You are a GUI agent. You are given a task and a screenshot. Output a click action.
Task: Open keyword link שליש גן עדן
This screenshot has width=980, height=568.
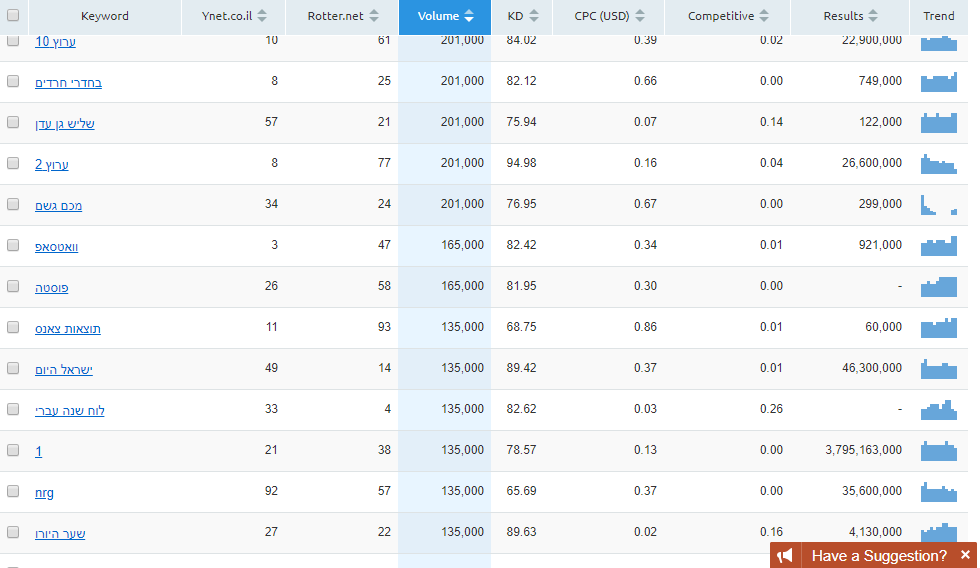pos(64,124)
